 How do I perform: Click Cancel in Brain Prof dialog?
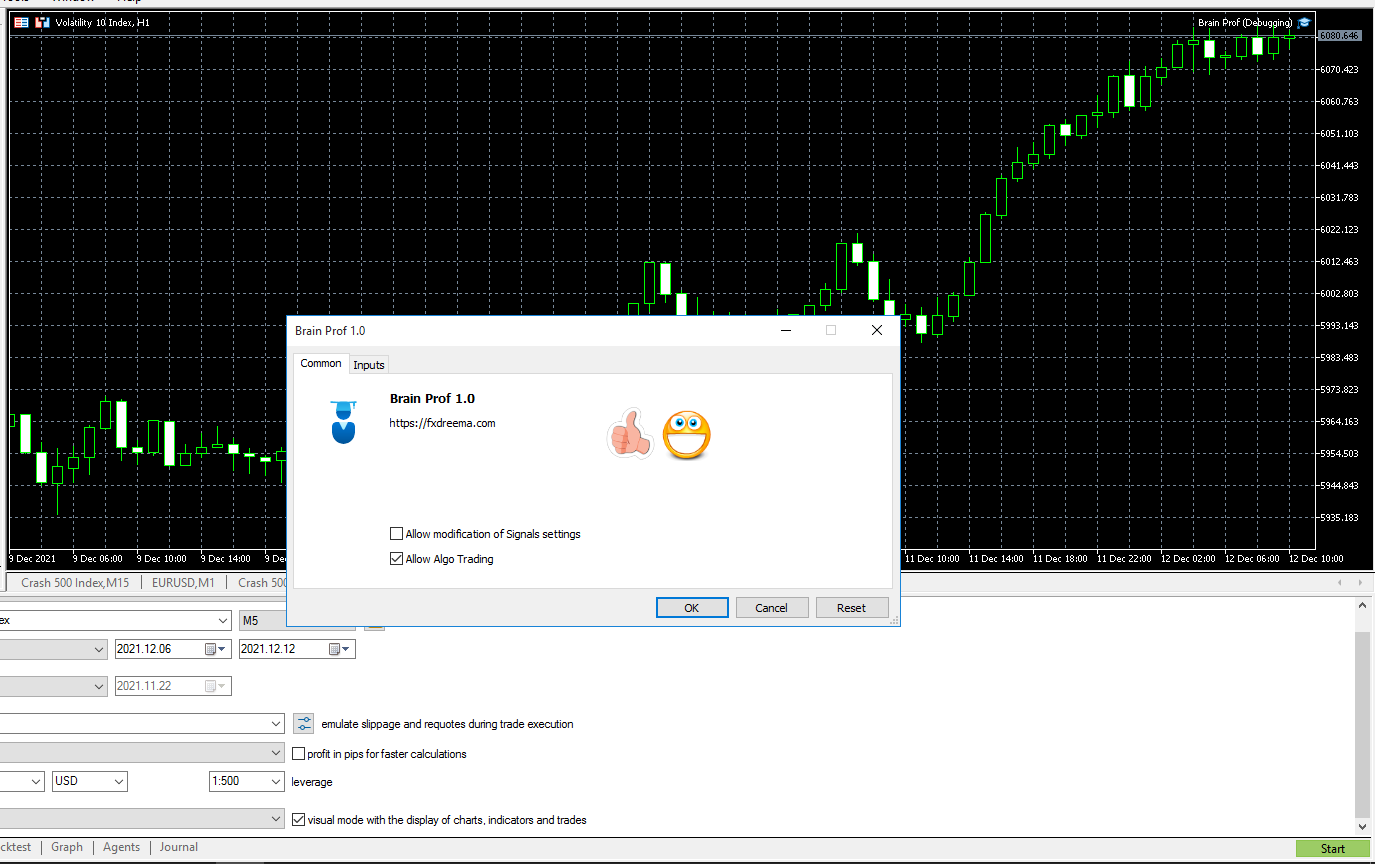click(x=772, y=607)
